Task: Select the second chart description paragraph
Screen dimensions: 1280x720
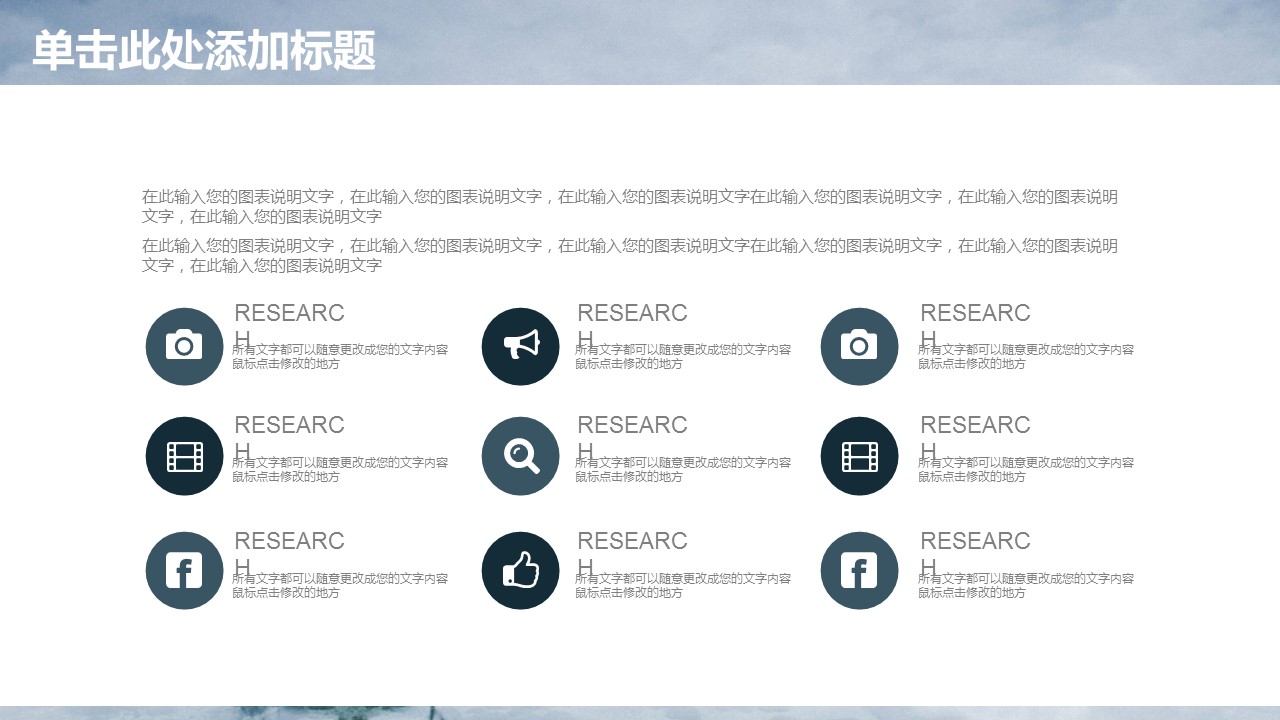Action: pos(629,255)
